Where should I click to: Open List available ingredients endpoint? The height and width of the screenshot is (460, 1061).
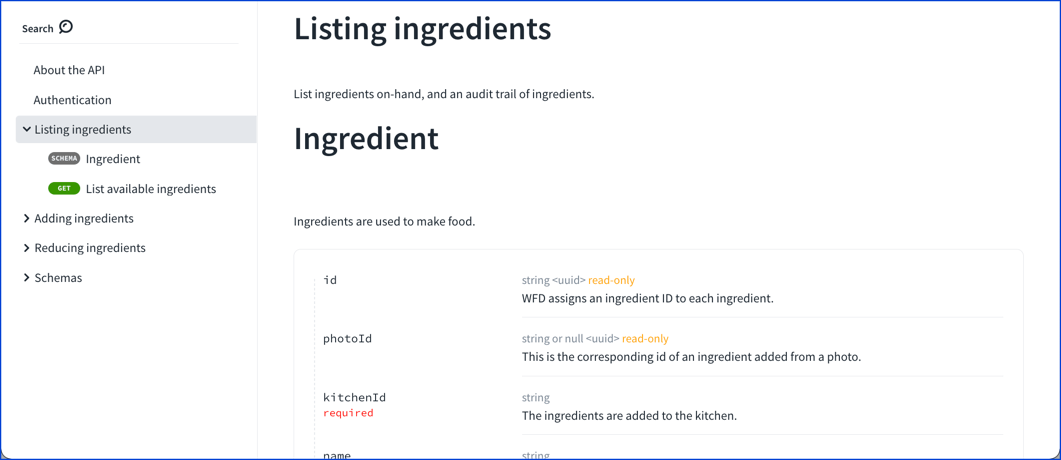point(151,188)
